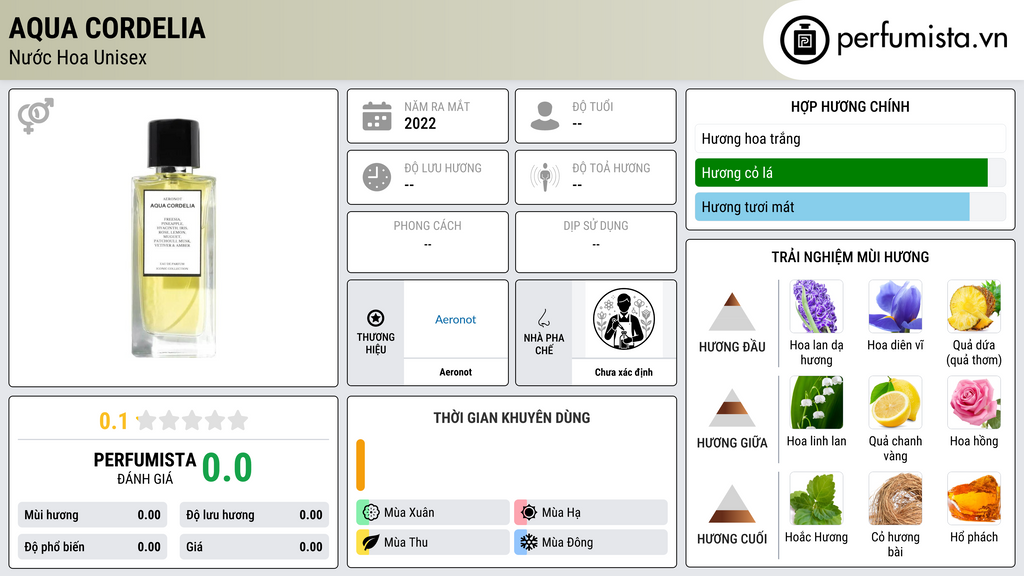Screen dimensions: 1024x576
Task: Click the Chưa xác định perfumer image
Action: (x=624, y=319)
